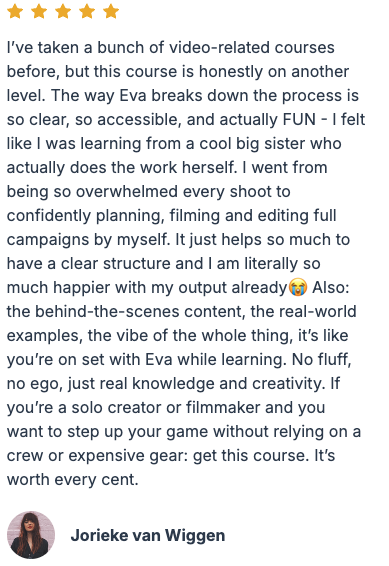Image resolution: width=389 pixels, height=566 pixels.
Task: Click 'worth every cent.' closing line
Action: pyautogui.click(x=73, y=480)
